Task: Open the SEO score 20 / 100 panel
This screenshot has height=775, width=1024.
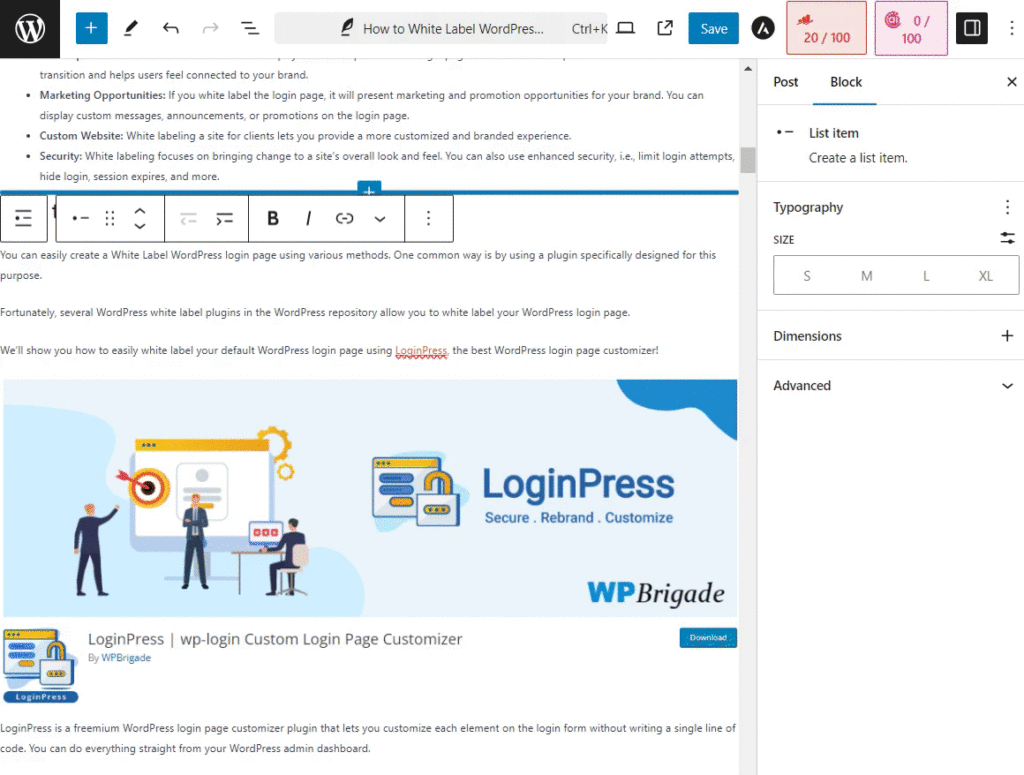Action: coord(826,28)
